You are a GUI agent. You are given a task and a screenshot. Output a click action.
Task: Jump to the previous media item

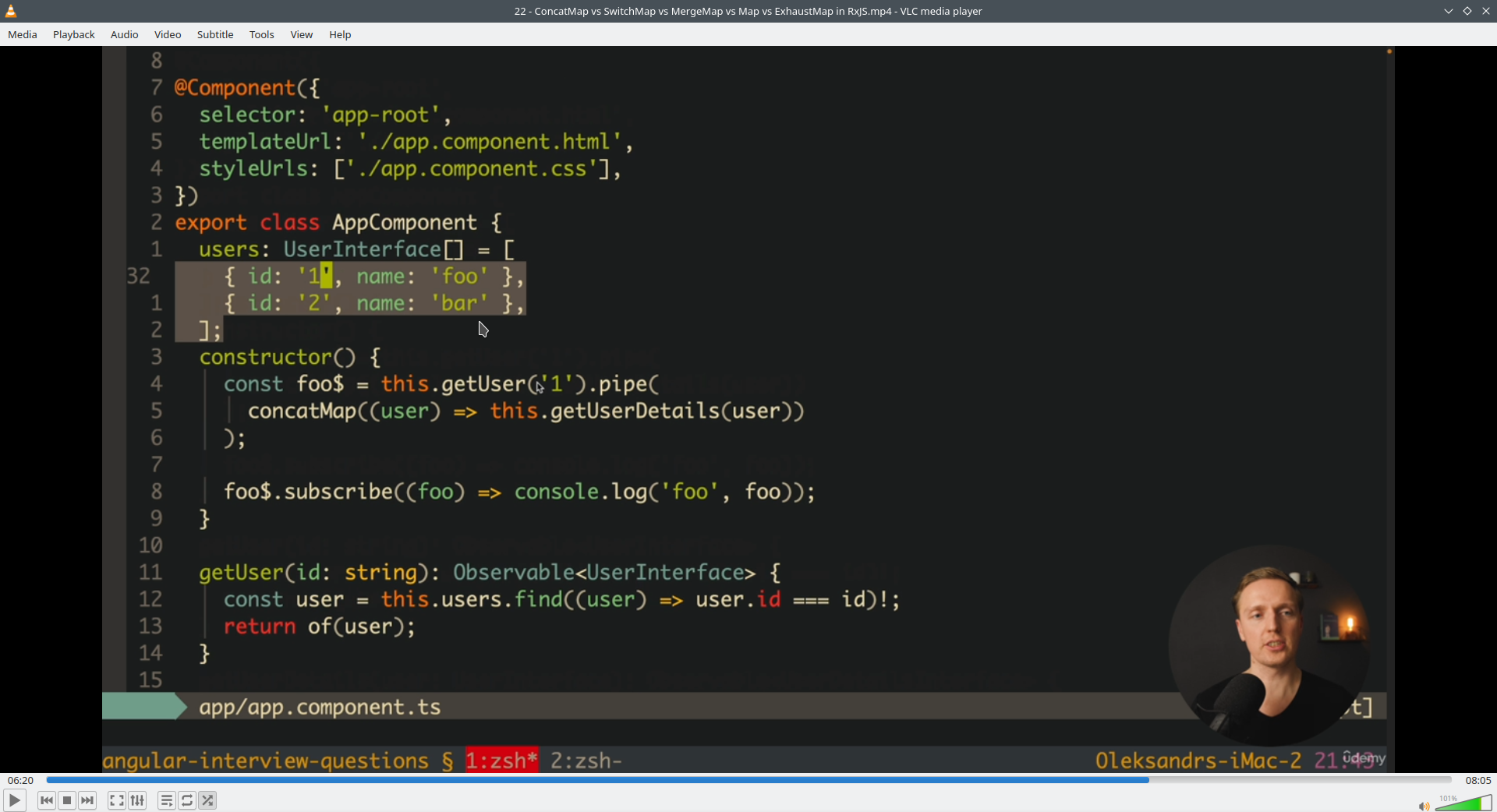pos(47,800)
